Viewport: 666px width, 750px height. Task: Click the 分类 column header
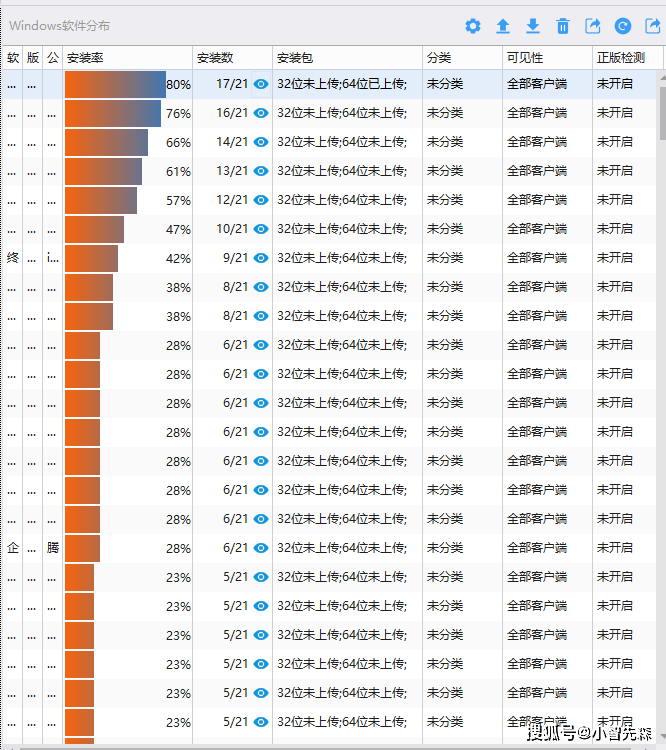(439, 58)
